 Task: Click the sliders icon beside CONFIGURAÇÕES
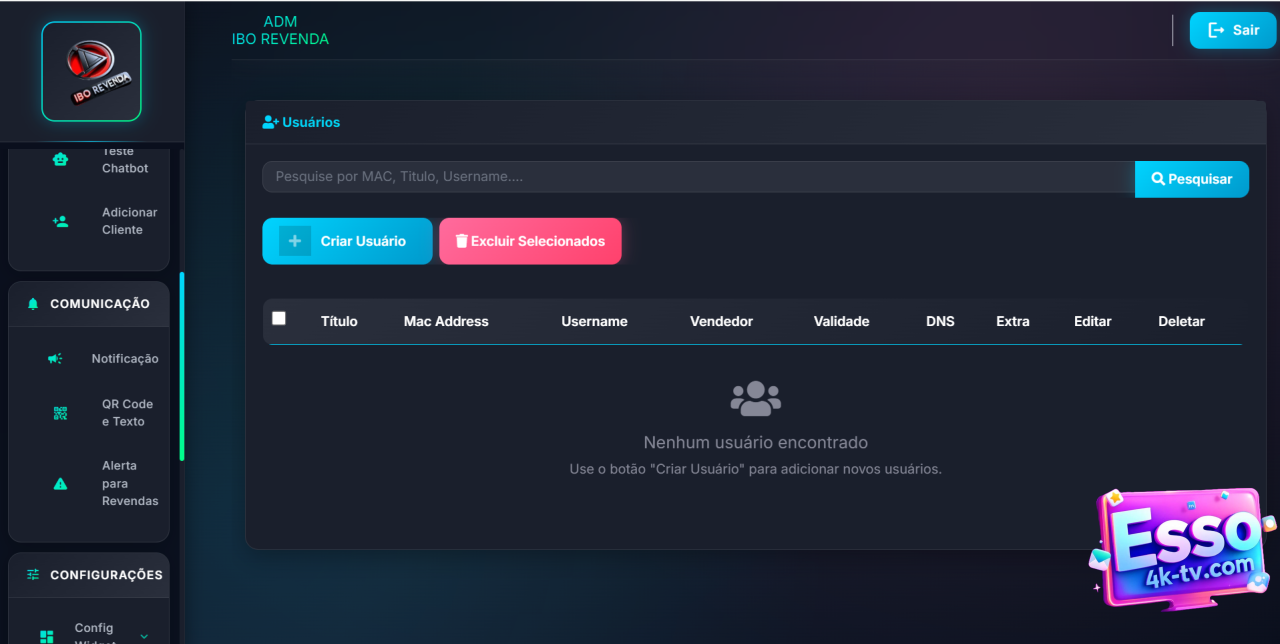pyautogui.click(x=33, y=575)
